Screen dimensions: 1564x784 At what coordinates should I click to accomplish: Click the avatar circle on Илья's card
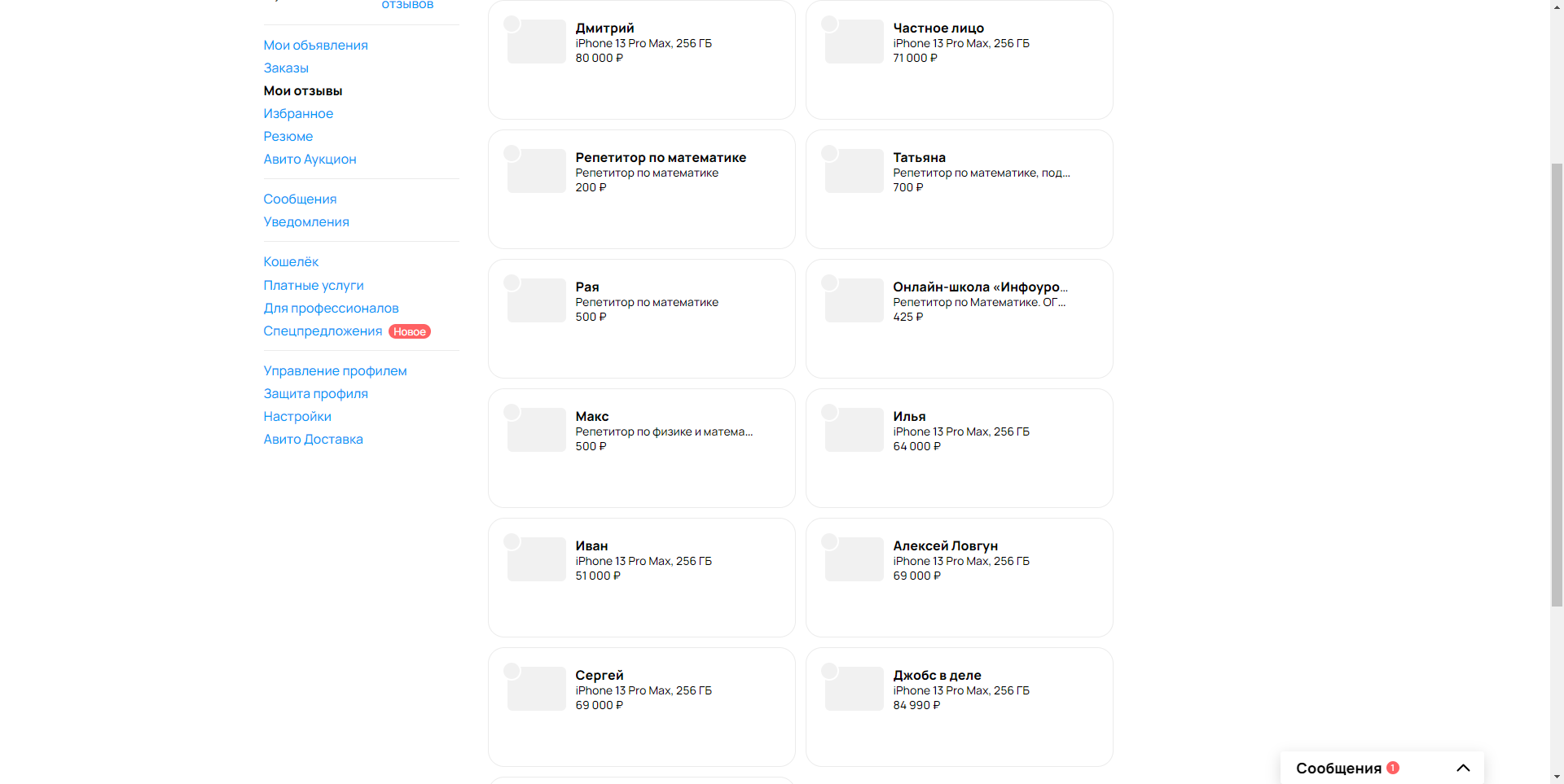(x=829, y=412)
